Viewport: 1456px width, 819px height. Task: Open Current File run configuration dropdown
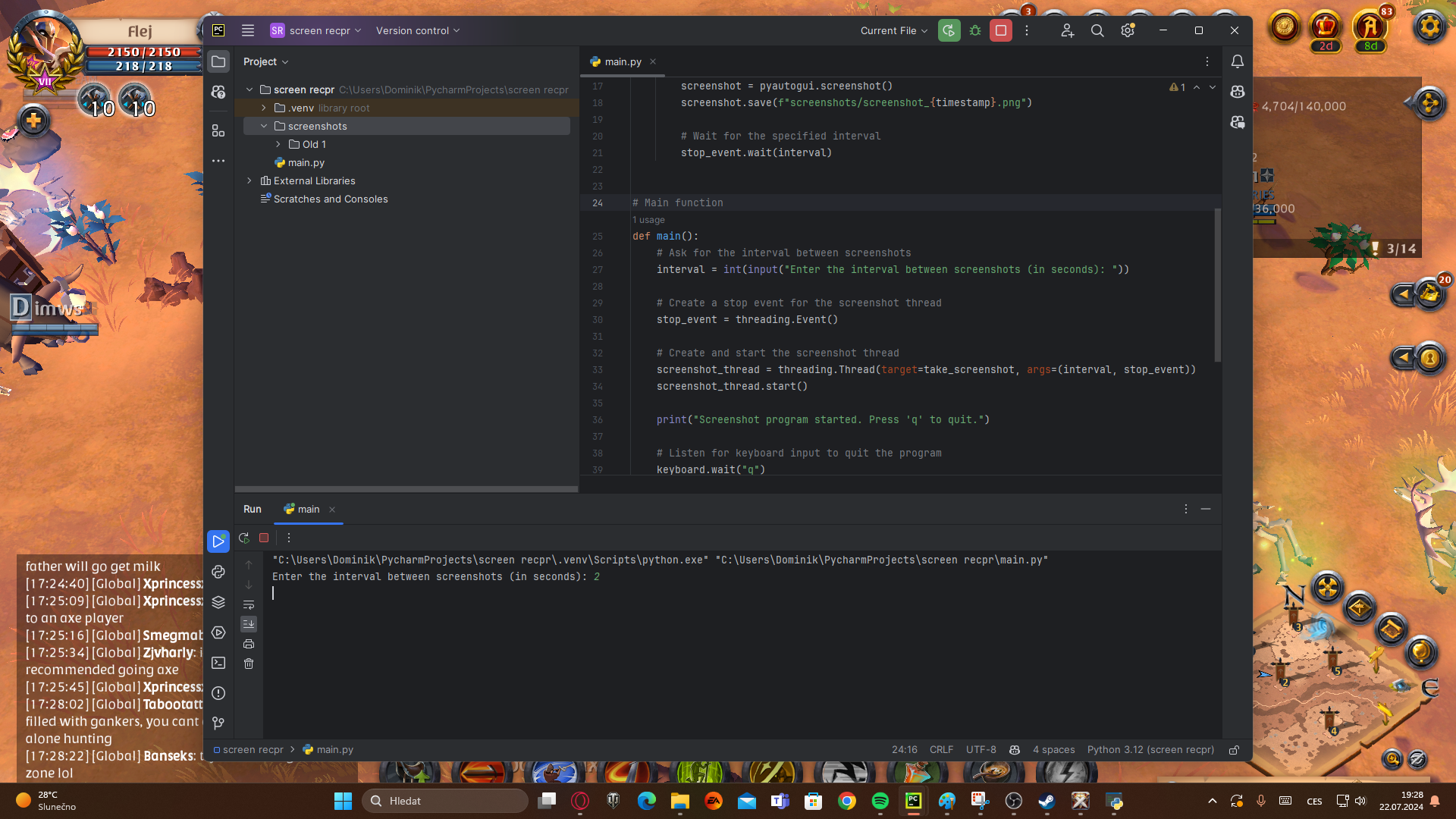pos(893,30)
